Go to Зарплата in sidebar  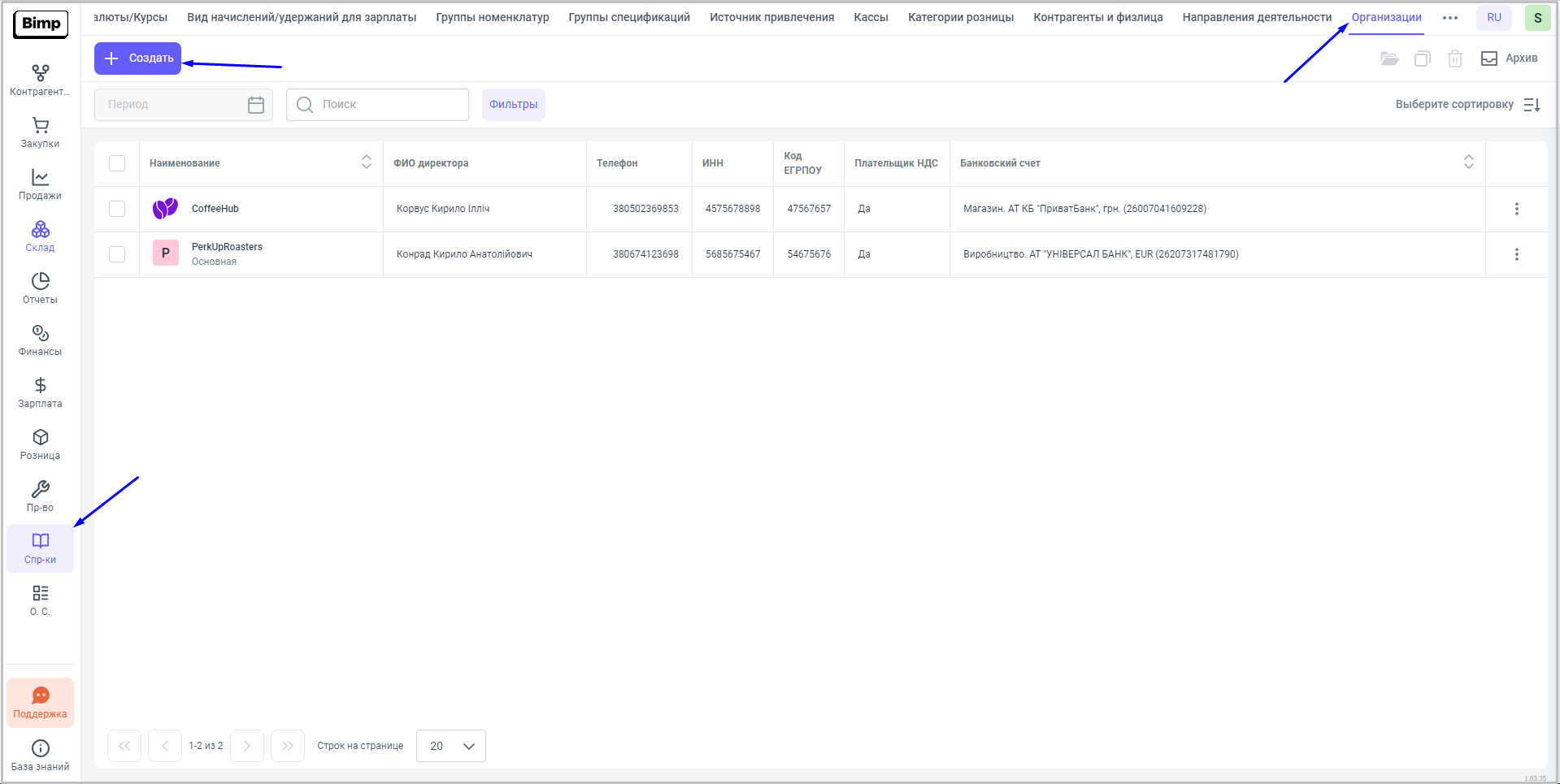pyautogui.click(x=40, y=392)
